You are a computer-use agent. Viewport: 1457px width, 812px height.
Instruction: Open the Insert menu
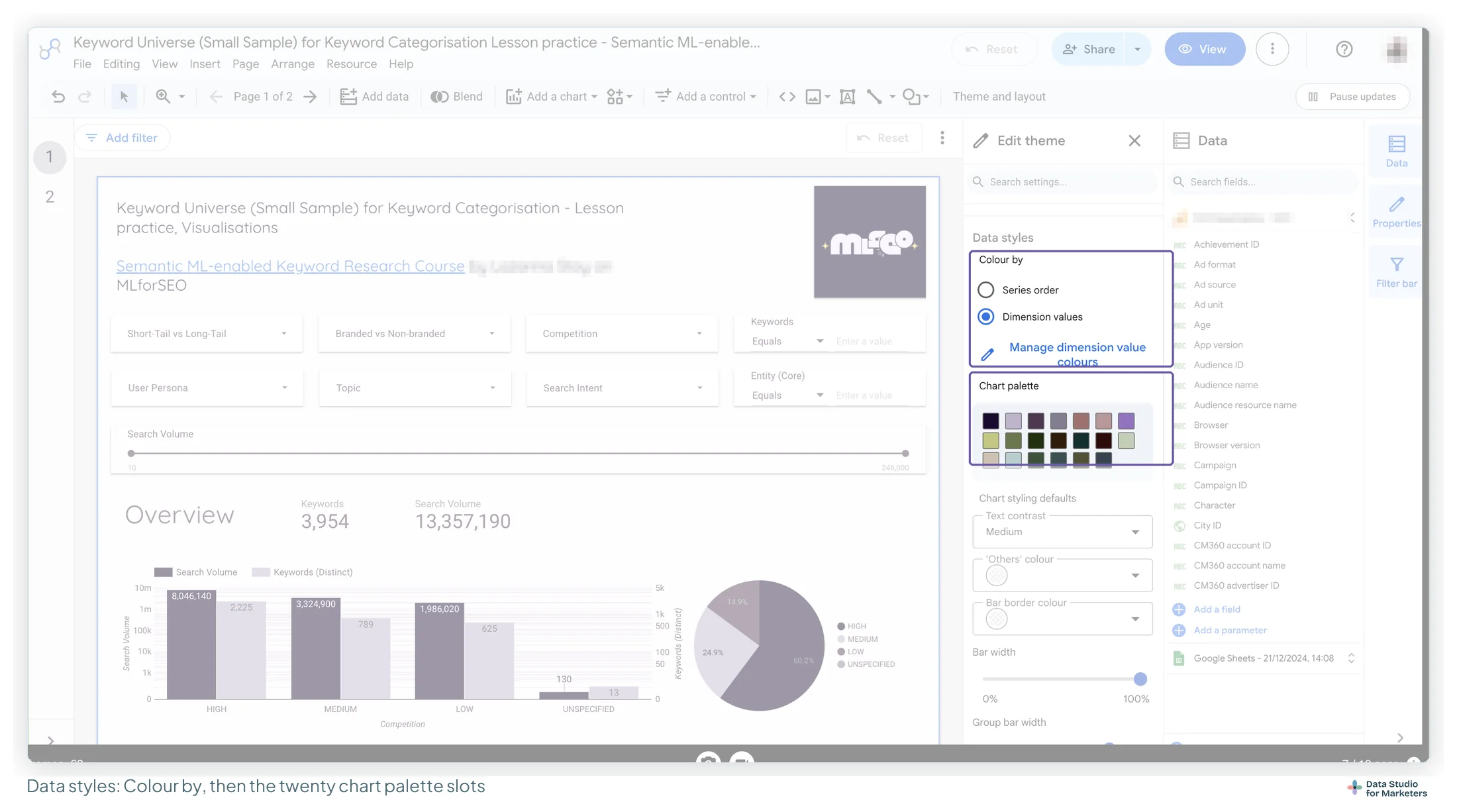(x=205, y=64)
